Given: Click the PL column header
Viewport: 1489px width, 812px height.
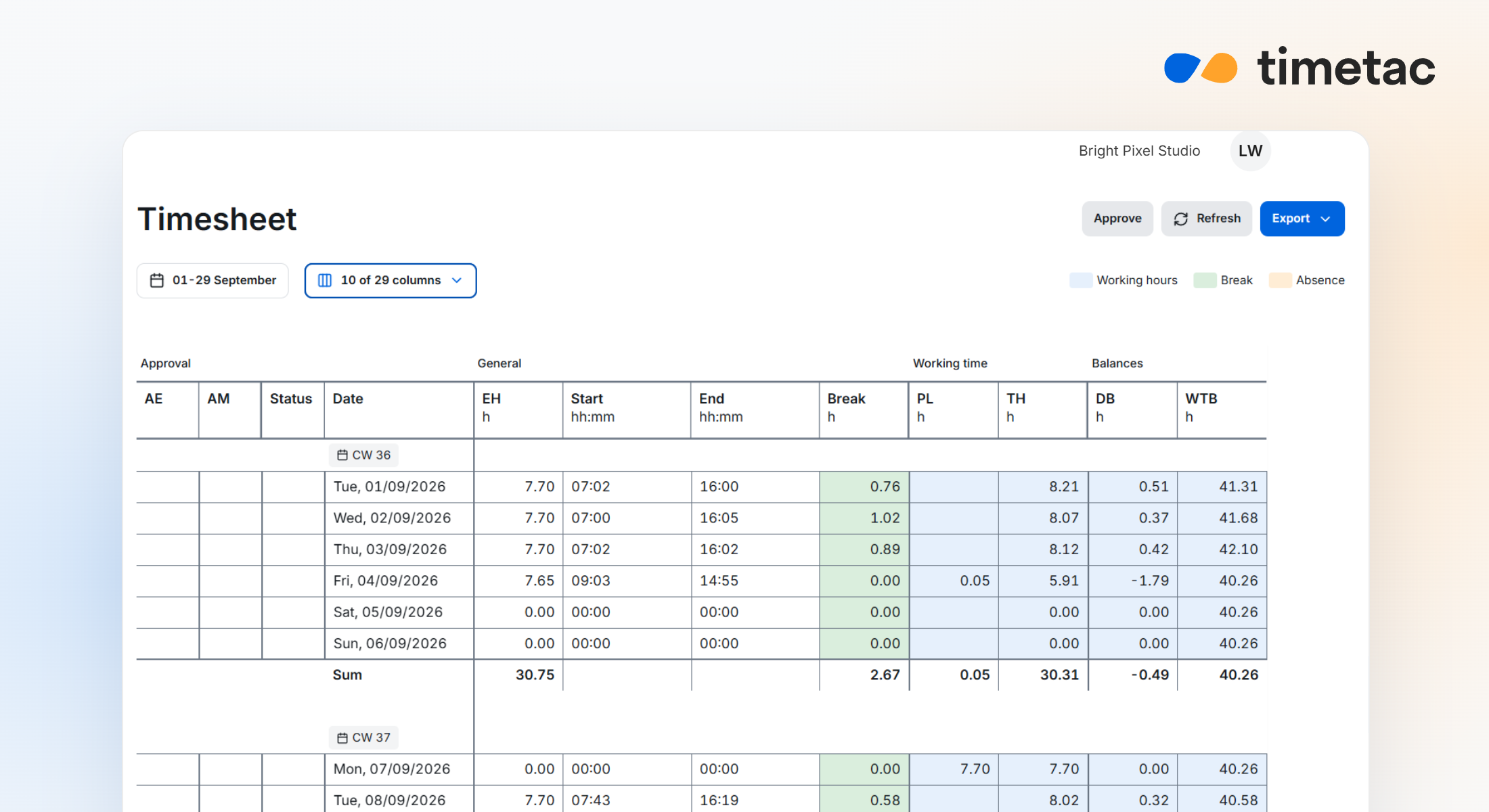Looking at the screenshot, I should coord(954,409).
